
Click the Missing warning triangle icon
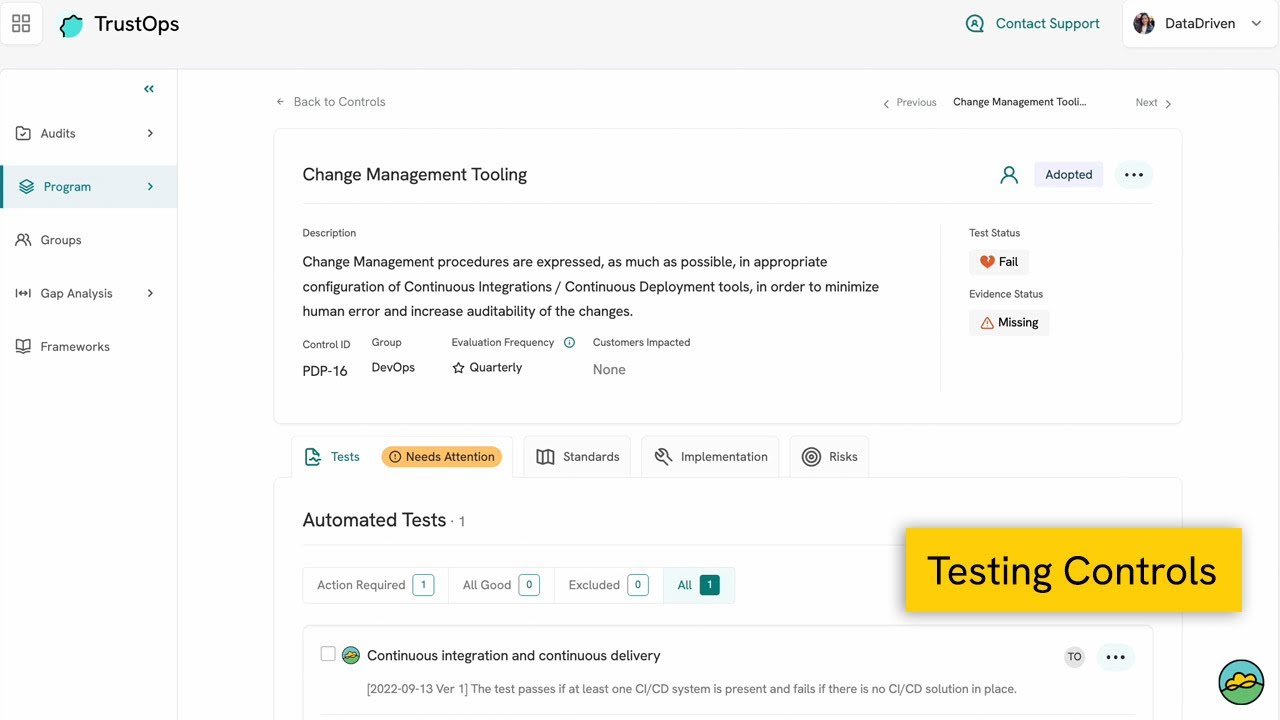pos(987,323)
